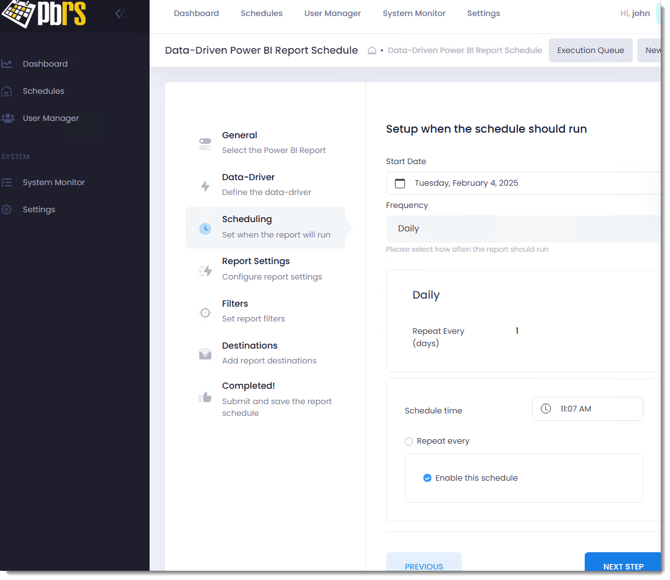Open User Manager in the top menu
This screenshot has width=670, height=580.
(332, 13)
